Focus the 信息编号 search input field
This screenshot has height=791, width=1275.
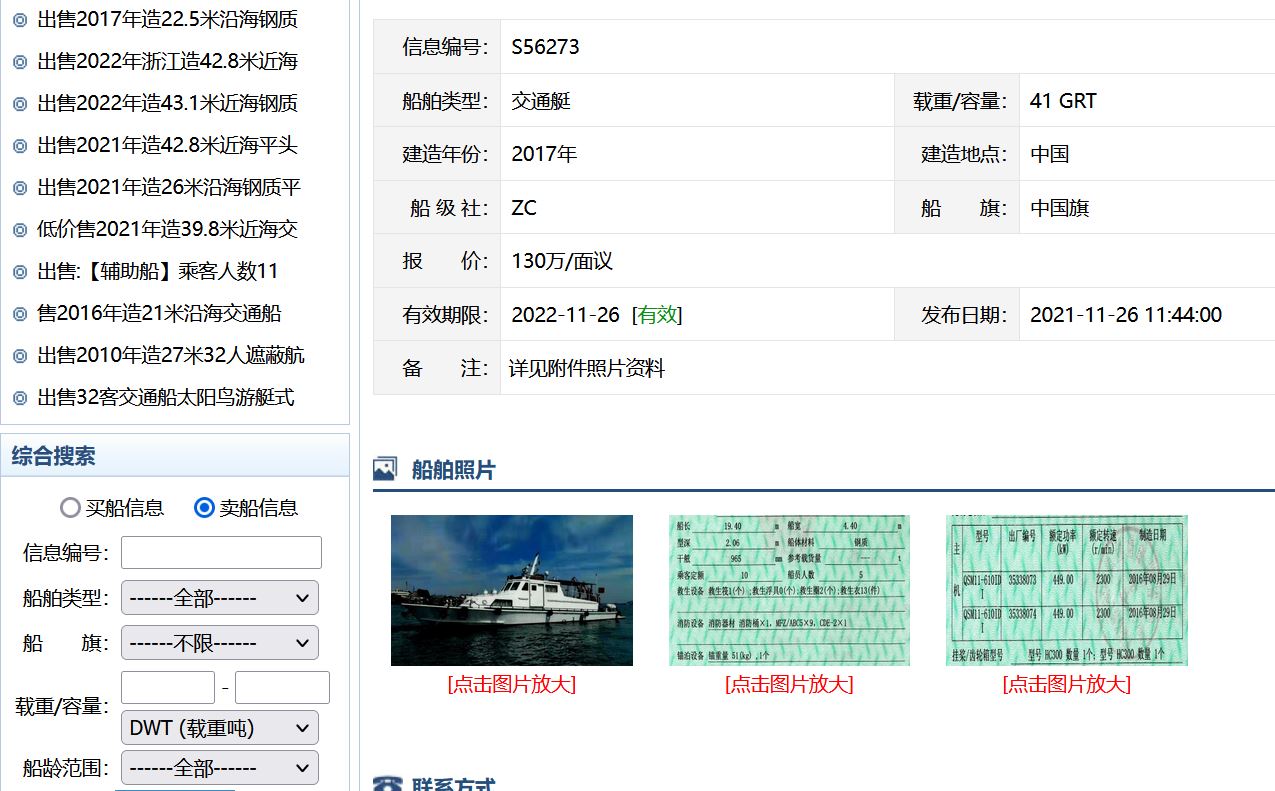pos(221,553)
